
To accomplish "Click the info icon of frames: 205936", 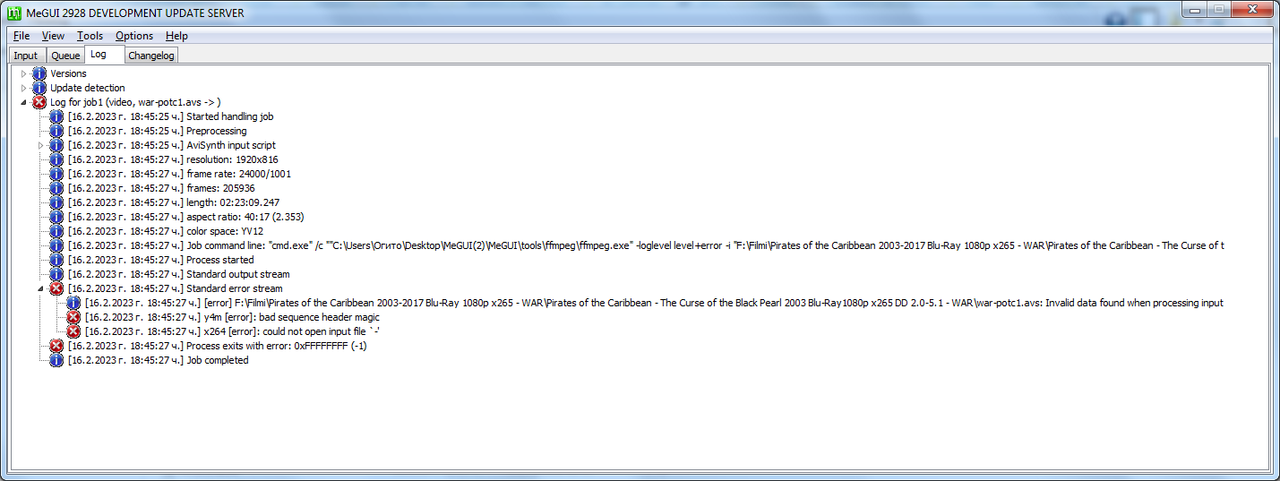I will (57, 188).
